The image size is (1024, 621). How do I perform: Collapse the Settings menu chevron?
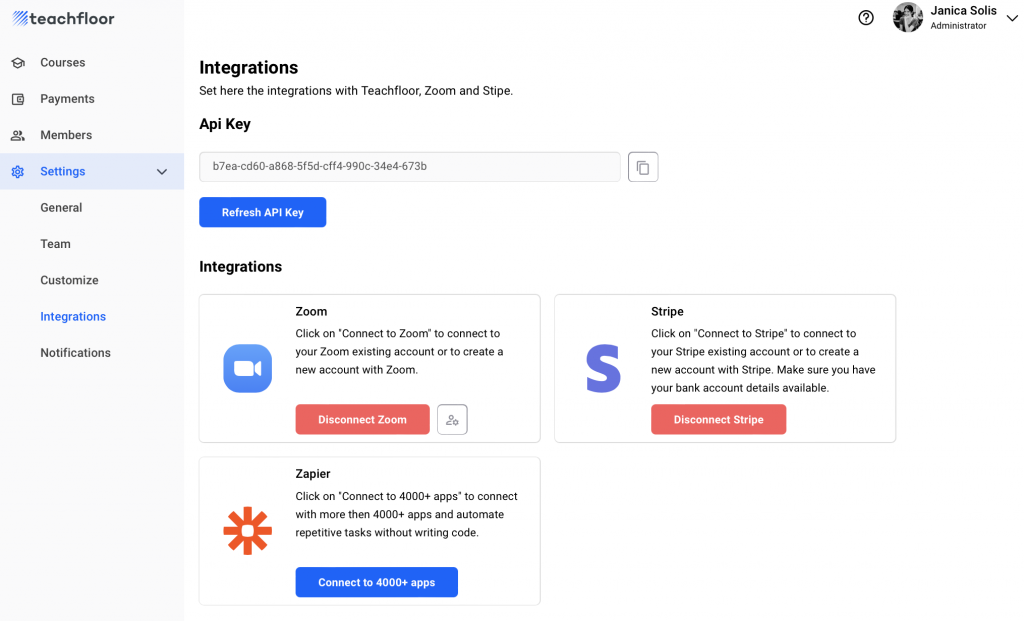(162, 172)
